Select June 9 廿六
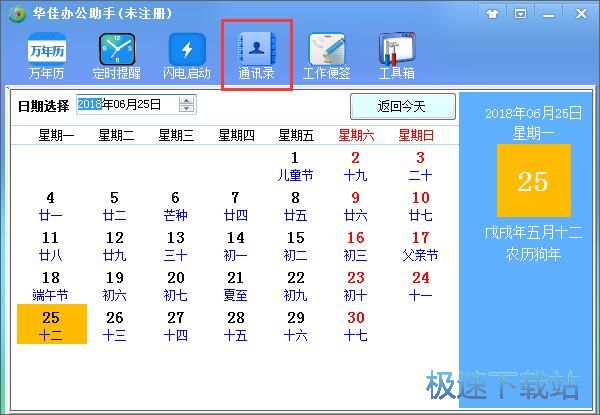This screenshot has width=600, height=415. 355,207
